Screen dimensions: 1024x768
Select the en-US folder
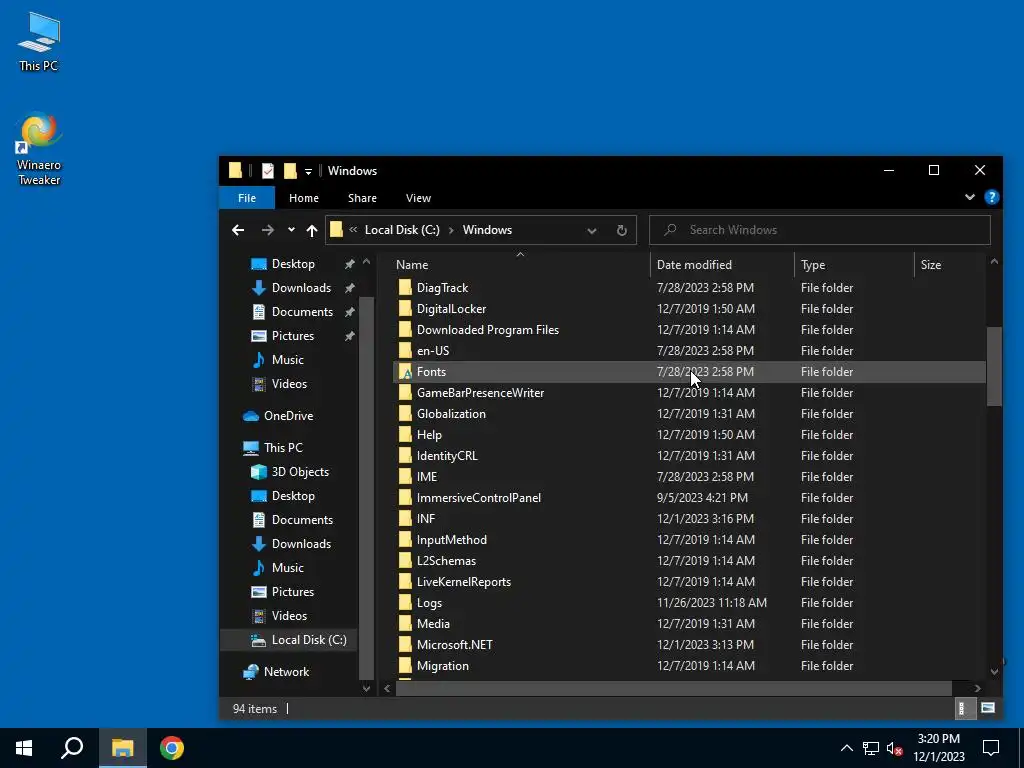click(433, 351)
